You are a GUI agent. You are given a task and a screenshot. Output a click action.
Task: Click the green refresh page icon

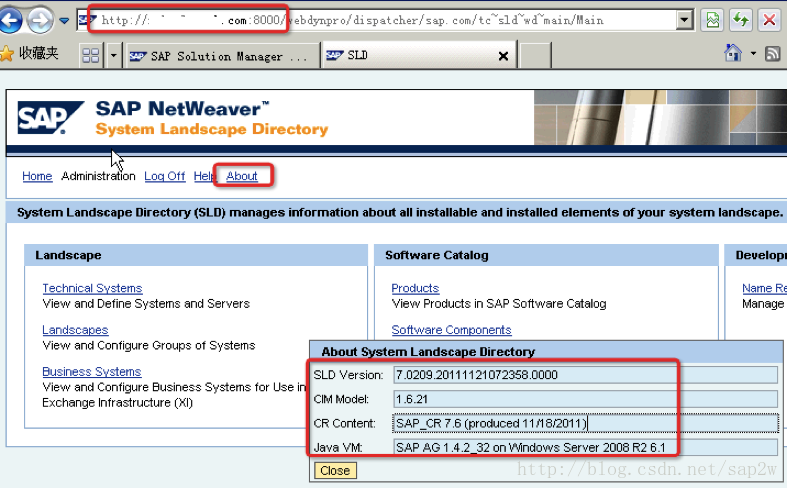coord(741,21)
